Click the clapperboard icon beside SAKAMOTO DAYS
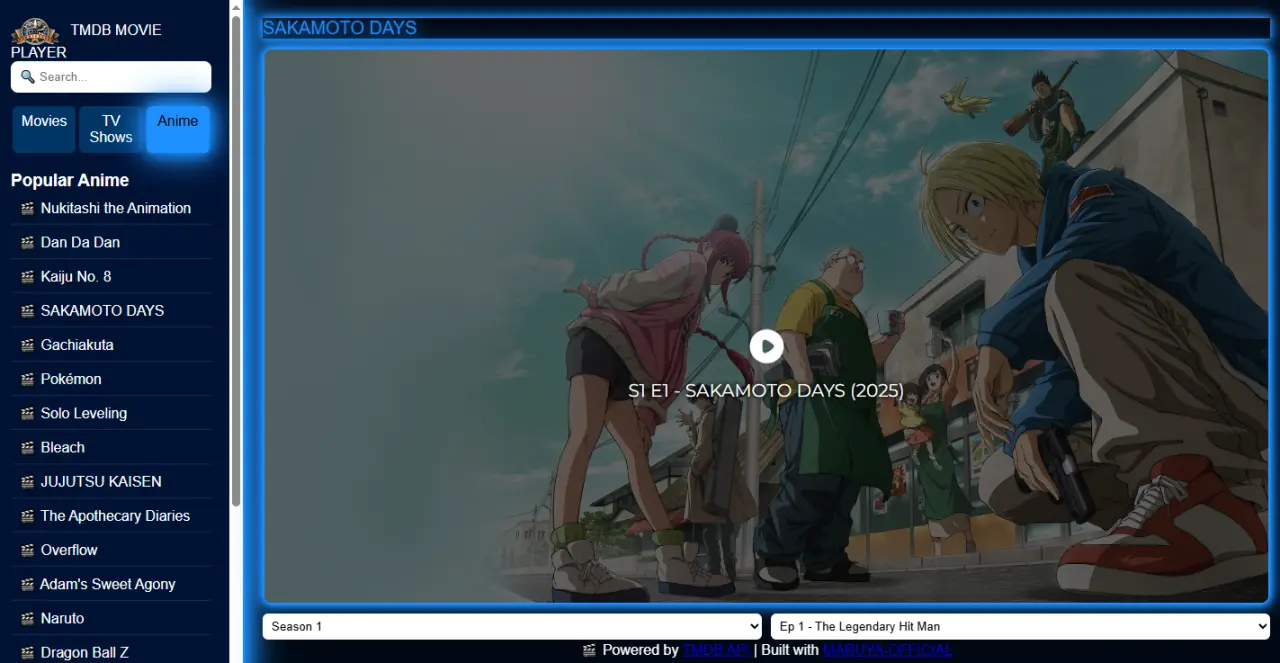The image size is (1280, 663). point(28,311)
